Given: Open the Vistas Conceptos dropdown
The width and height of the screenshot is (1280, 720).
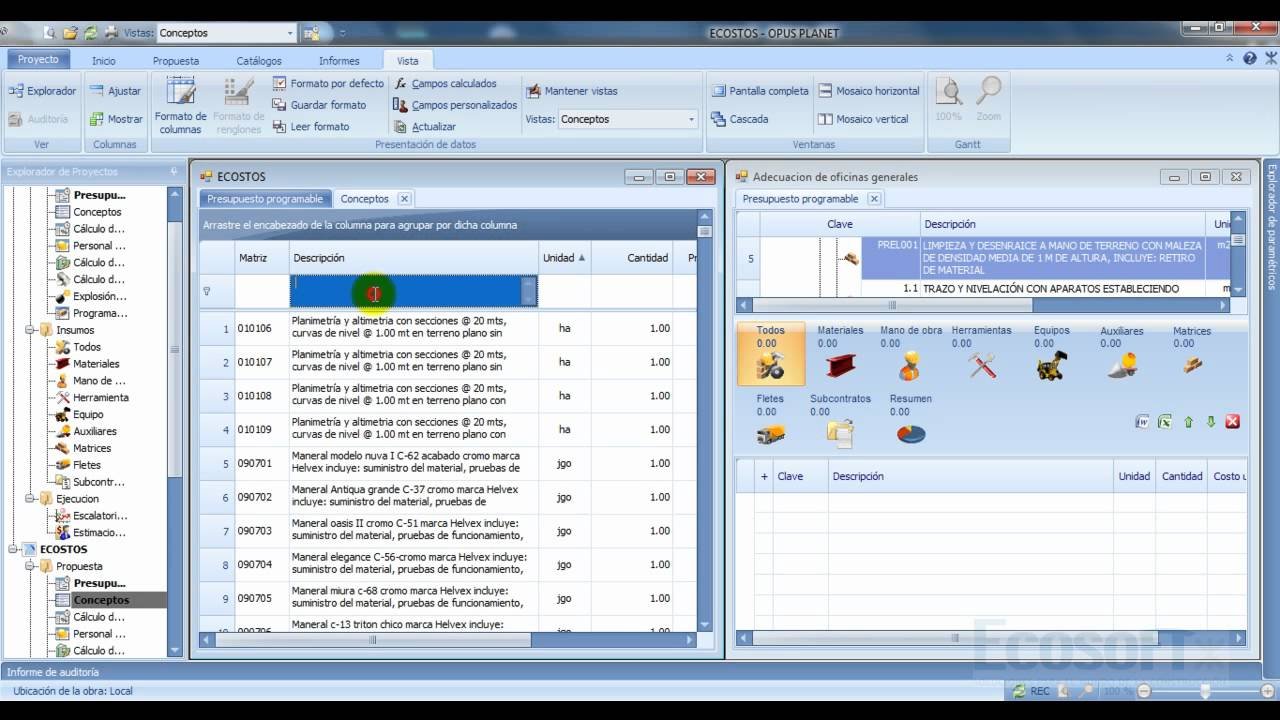Looking at the screenshot, I should (x=688, y=119).
